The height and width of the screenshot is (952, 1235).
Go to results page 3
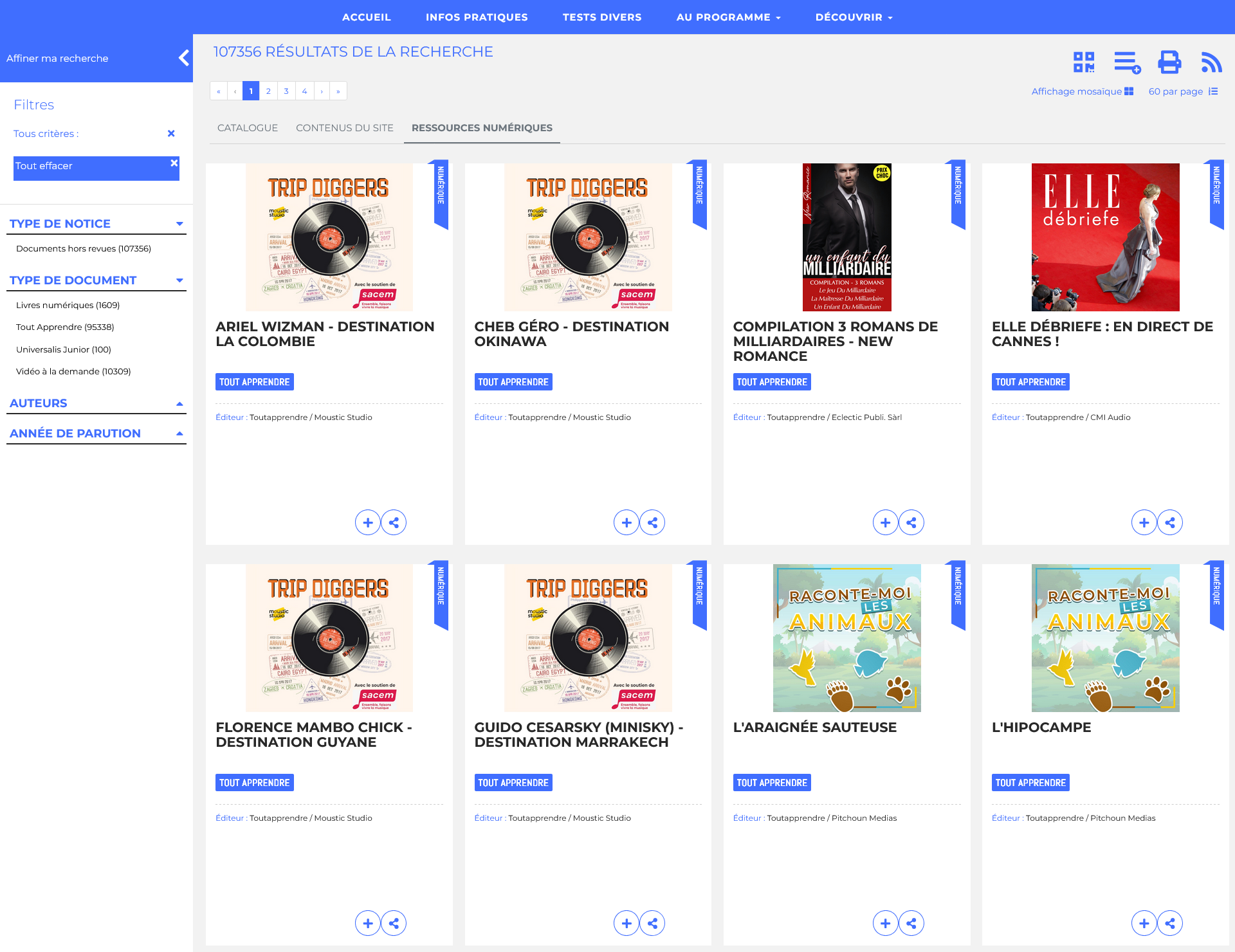point(286,91)
